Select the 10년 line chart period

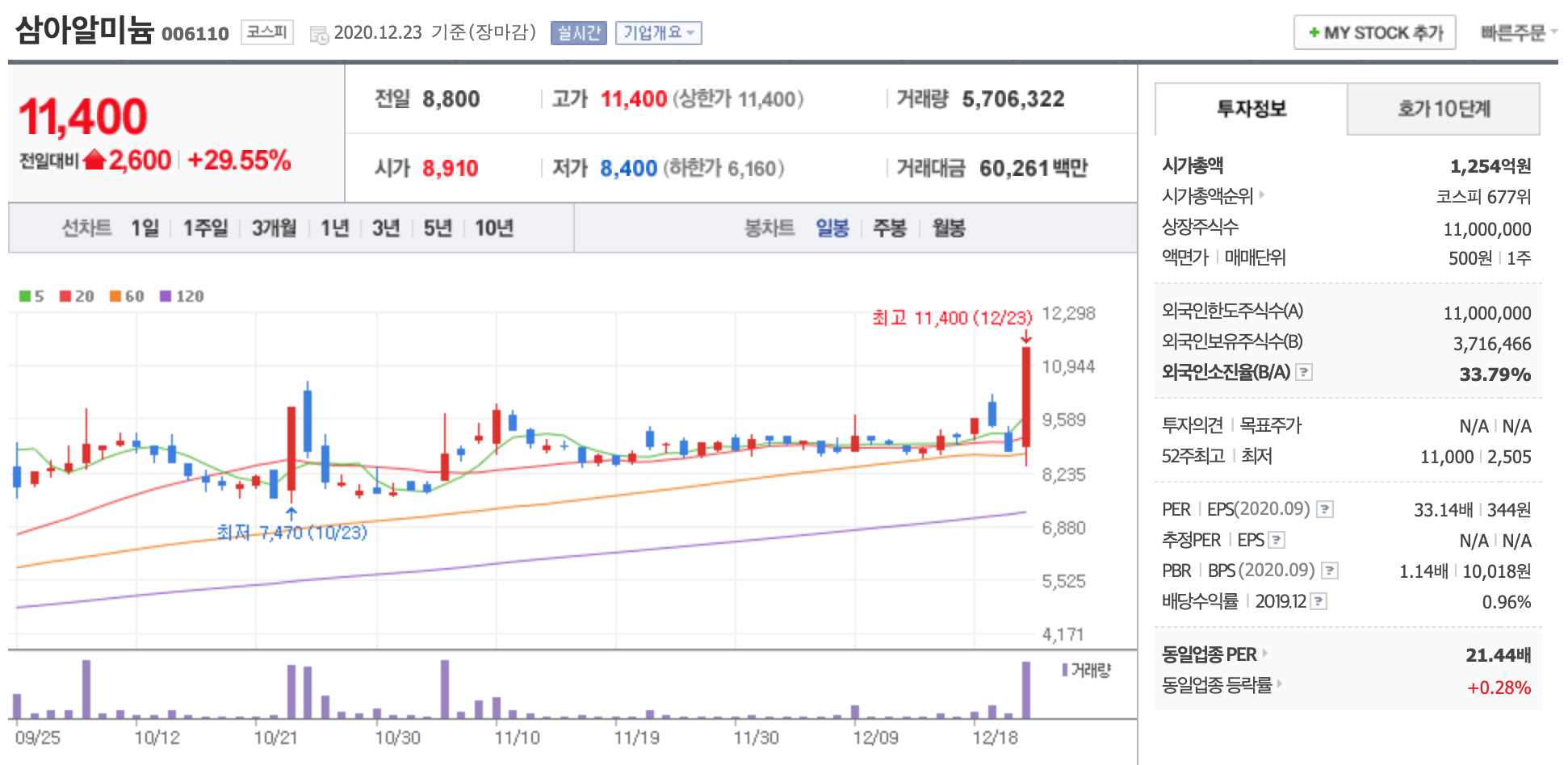(x=494, y=228)
